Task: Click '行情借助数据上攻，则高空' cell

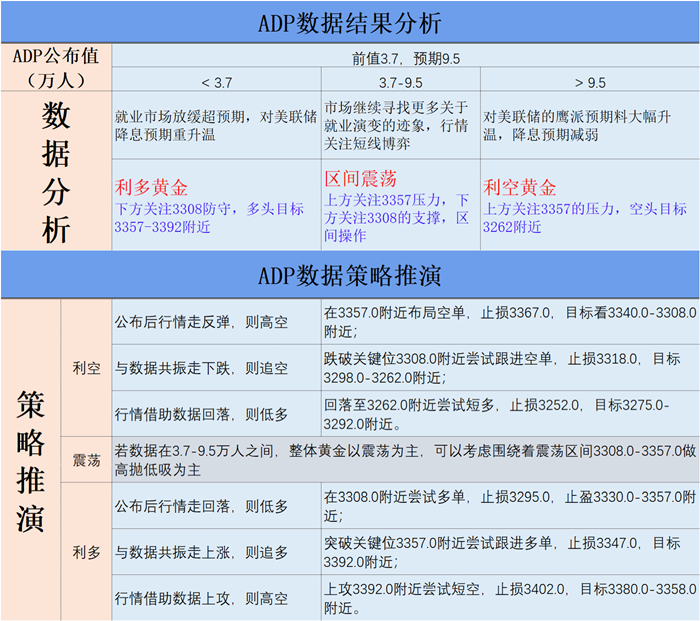Action: pyautogui.click(x=217, y=598)
